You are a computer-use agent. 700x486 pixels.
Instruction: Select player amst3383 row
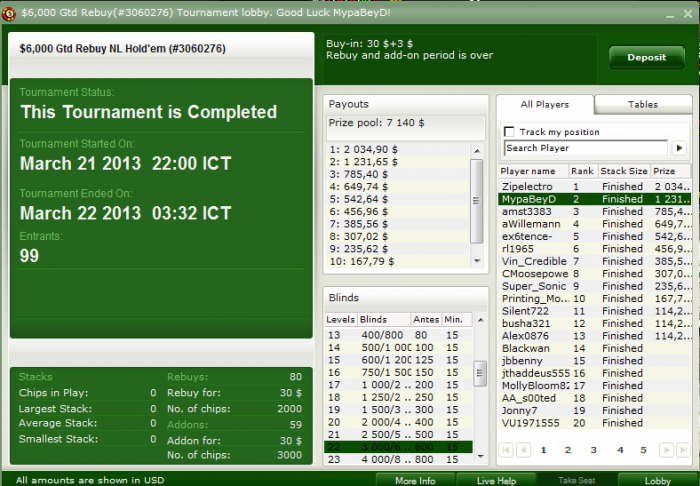(594, 212)
